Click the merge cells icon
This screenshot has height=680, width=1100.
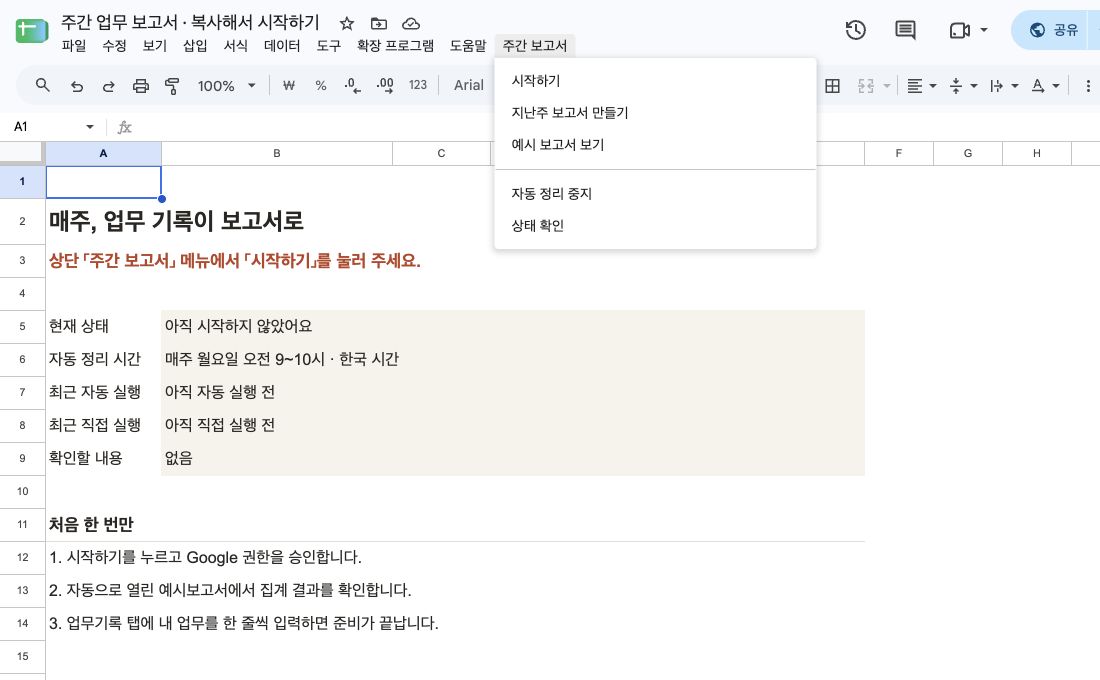point(866,86)
